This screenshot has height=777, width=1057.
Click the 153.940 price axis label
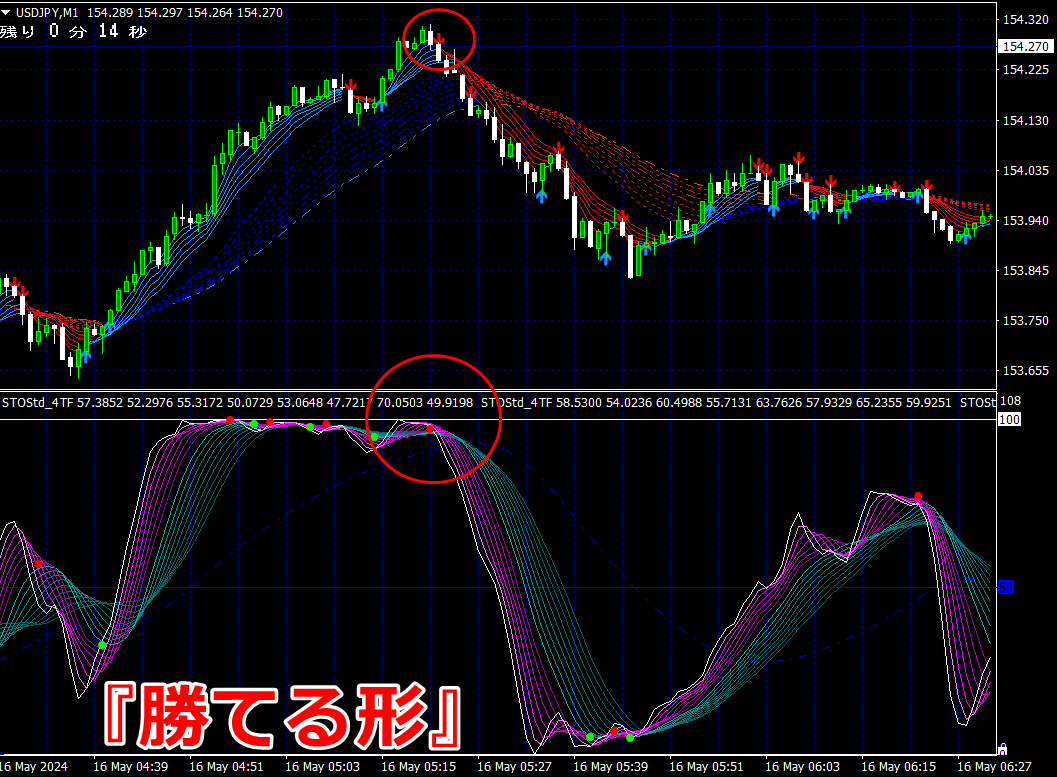(1025, 220)
